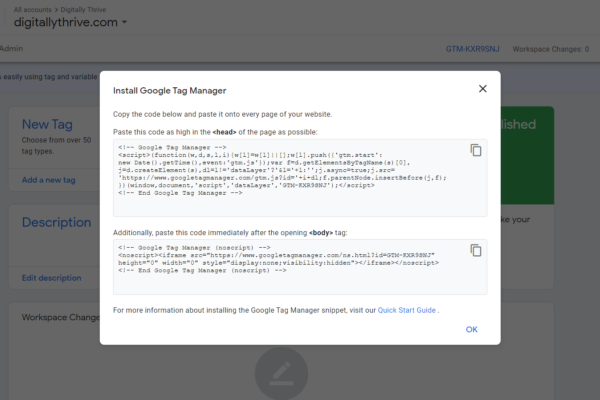This screenshot has width=600, height=400.
Task: Click the '<body>' tag instruction line
Action: tap(230, 233)
